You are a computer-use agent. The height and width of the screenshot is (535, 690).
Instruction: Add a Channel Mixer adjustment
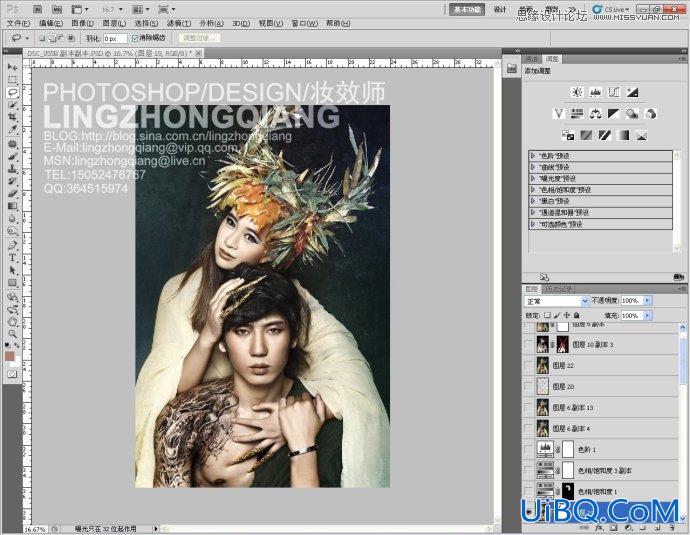651,114
